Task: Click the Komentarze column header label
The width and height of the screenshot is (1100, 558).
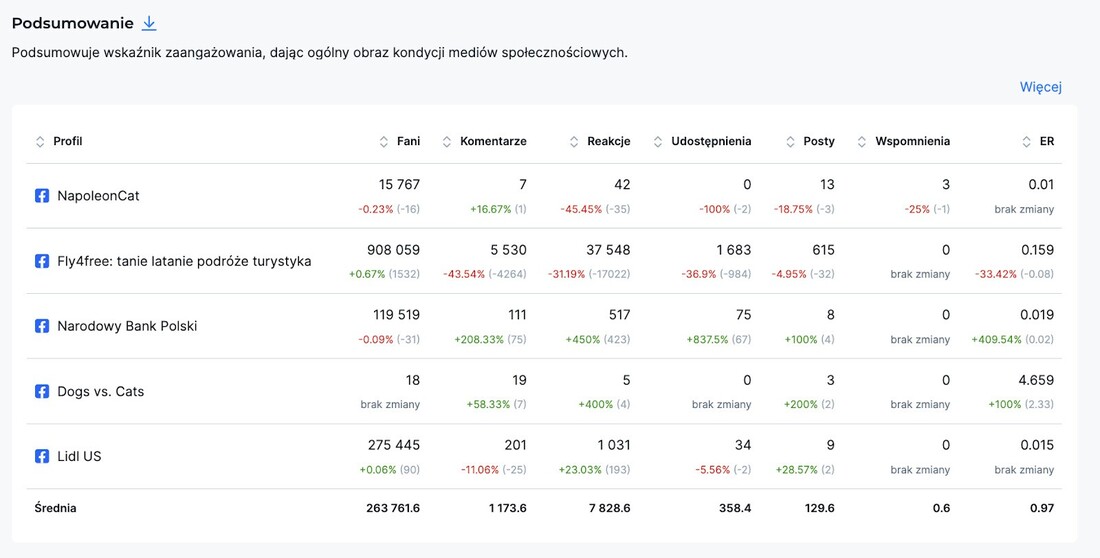Action: point(493,141)
